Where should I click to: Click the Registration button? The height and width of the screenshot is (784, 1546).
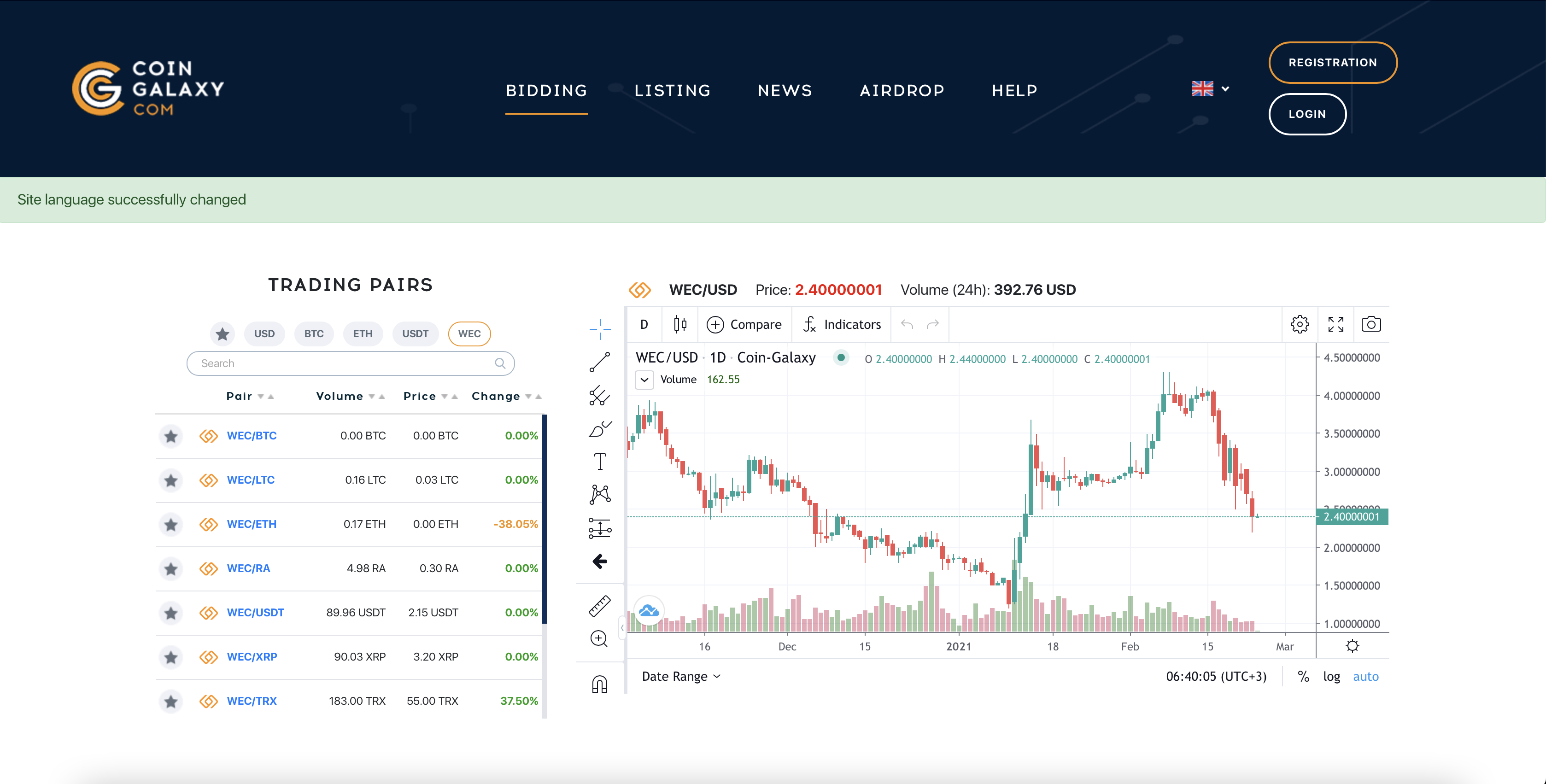pos(1332,63)
